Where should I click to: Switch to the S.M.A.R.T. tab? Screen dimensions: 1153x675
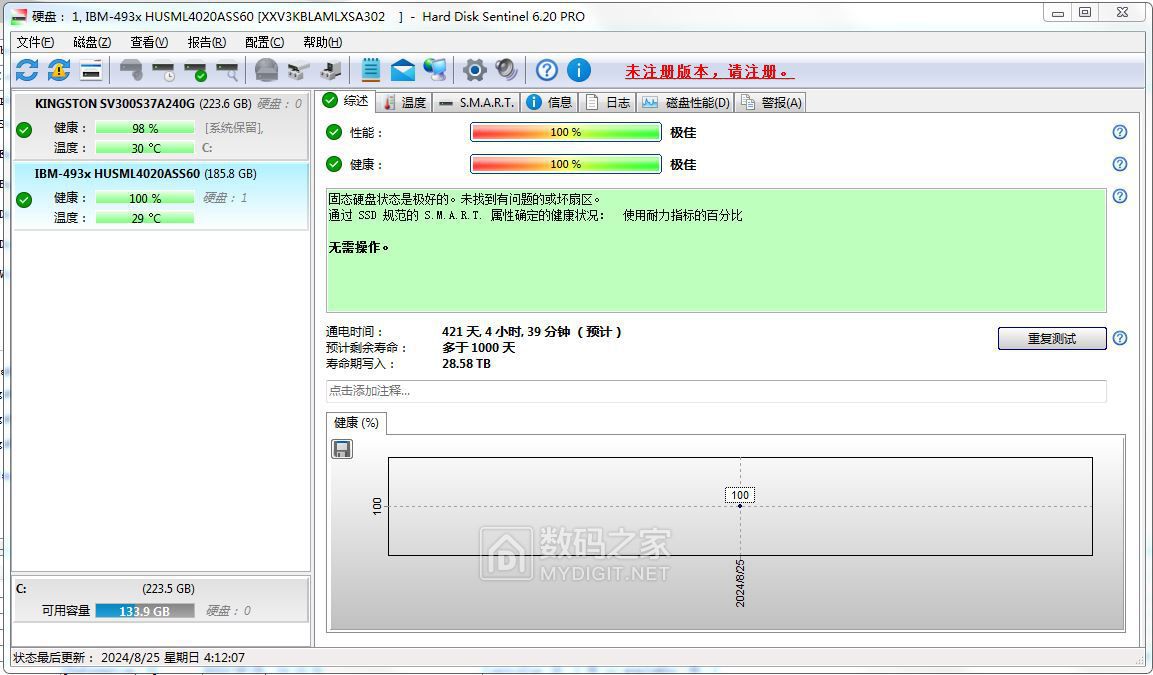[477, 102]
